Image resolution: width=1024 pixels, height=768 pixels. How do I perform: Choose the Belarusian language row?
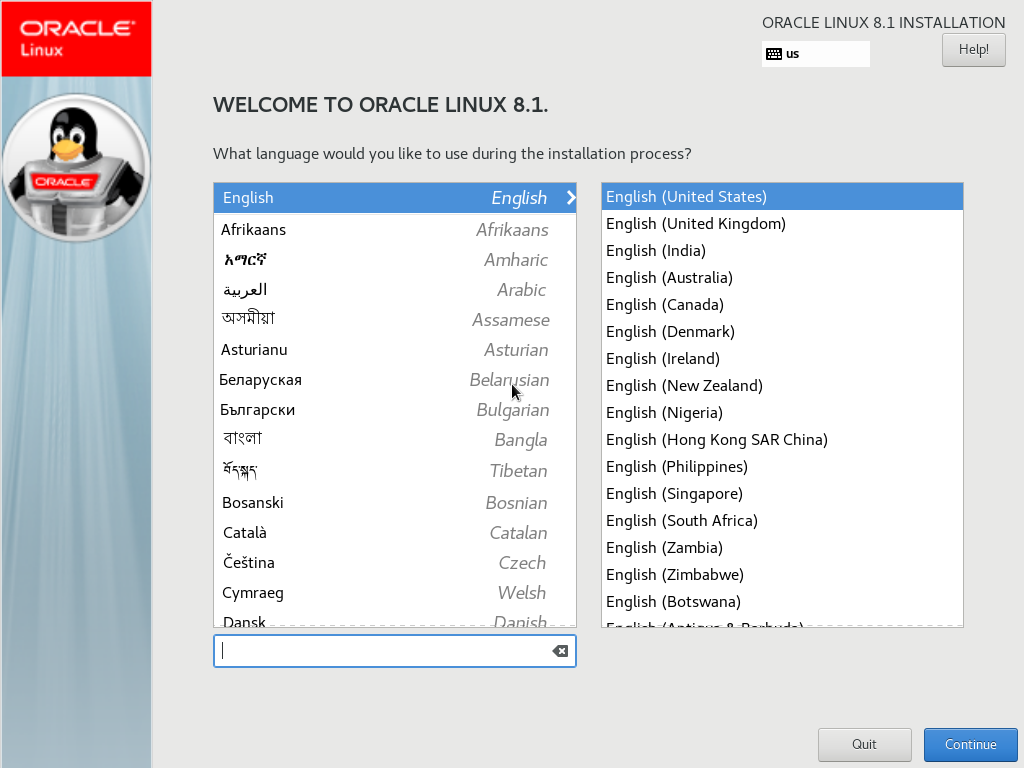click(394, 380)
